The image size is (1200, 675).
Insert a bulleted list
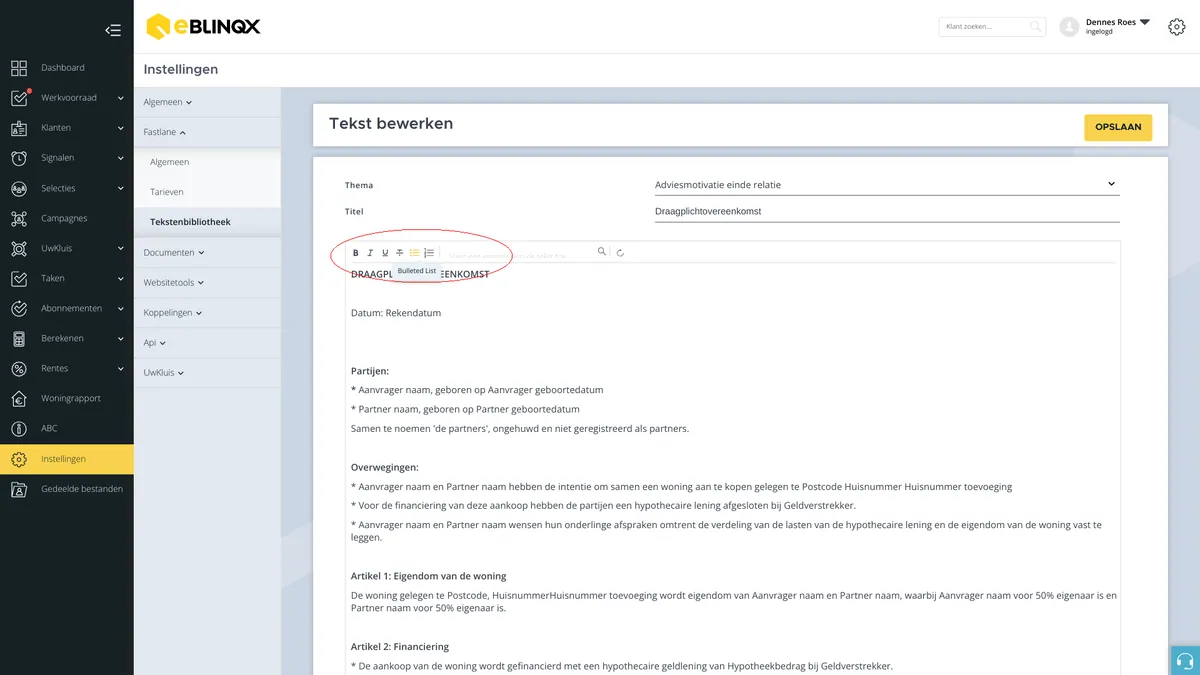(x=414, y=253)
